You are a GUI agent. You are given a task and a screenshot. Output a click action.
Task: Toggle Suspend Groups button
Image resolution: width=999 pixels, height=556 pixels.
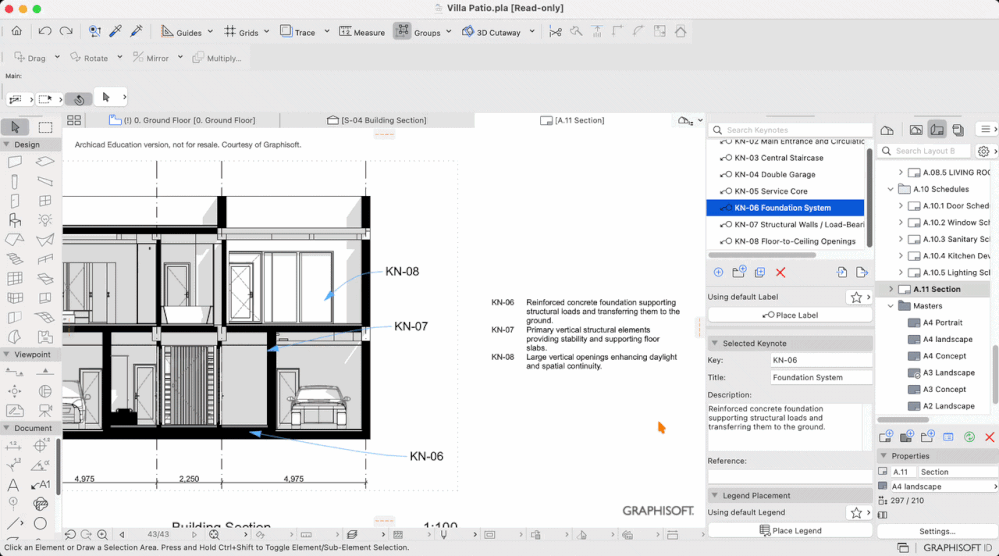click(x=402, y=31)
